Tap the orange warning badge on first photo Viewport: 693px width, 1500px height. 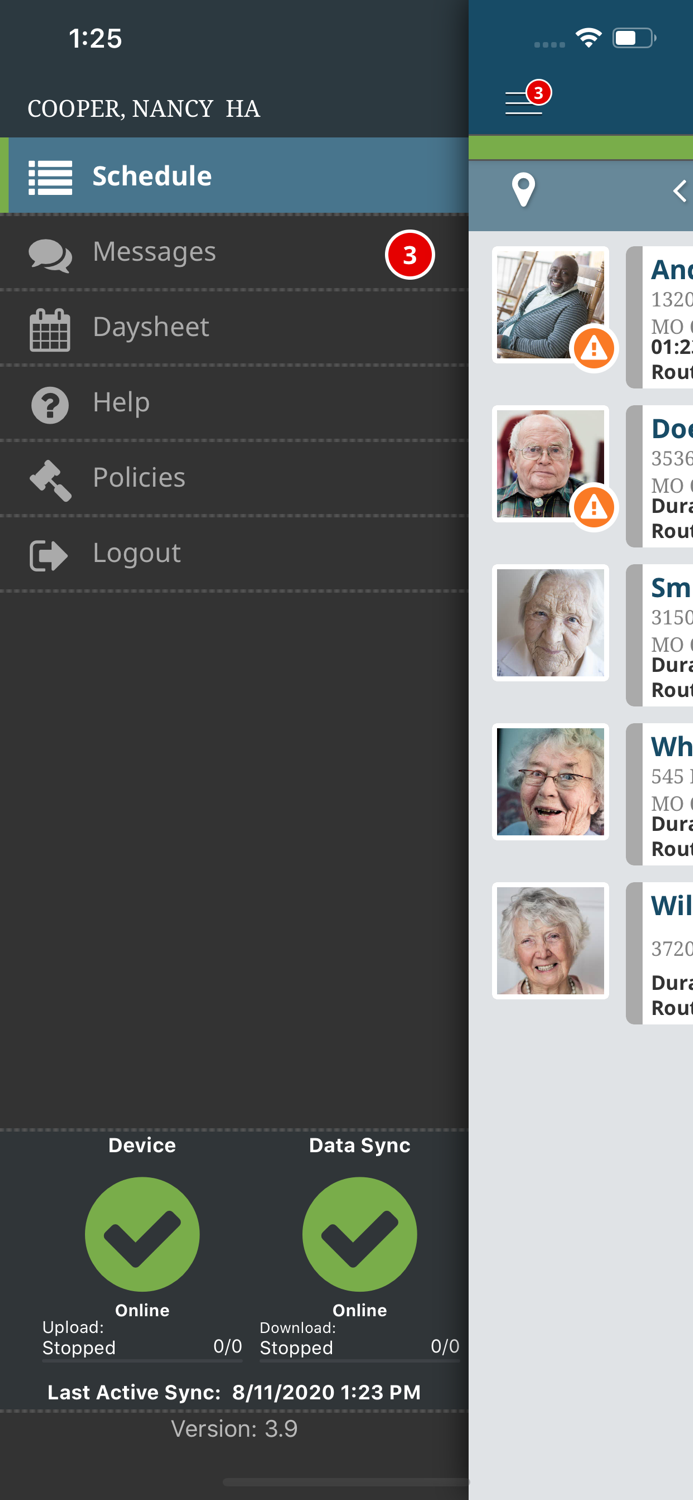click(x=594, y=348)
